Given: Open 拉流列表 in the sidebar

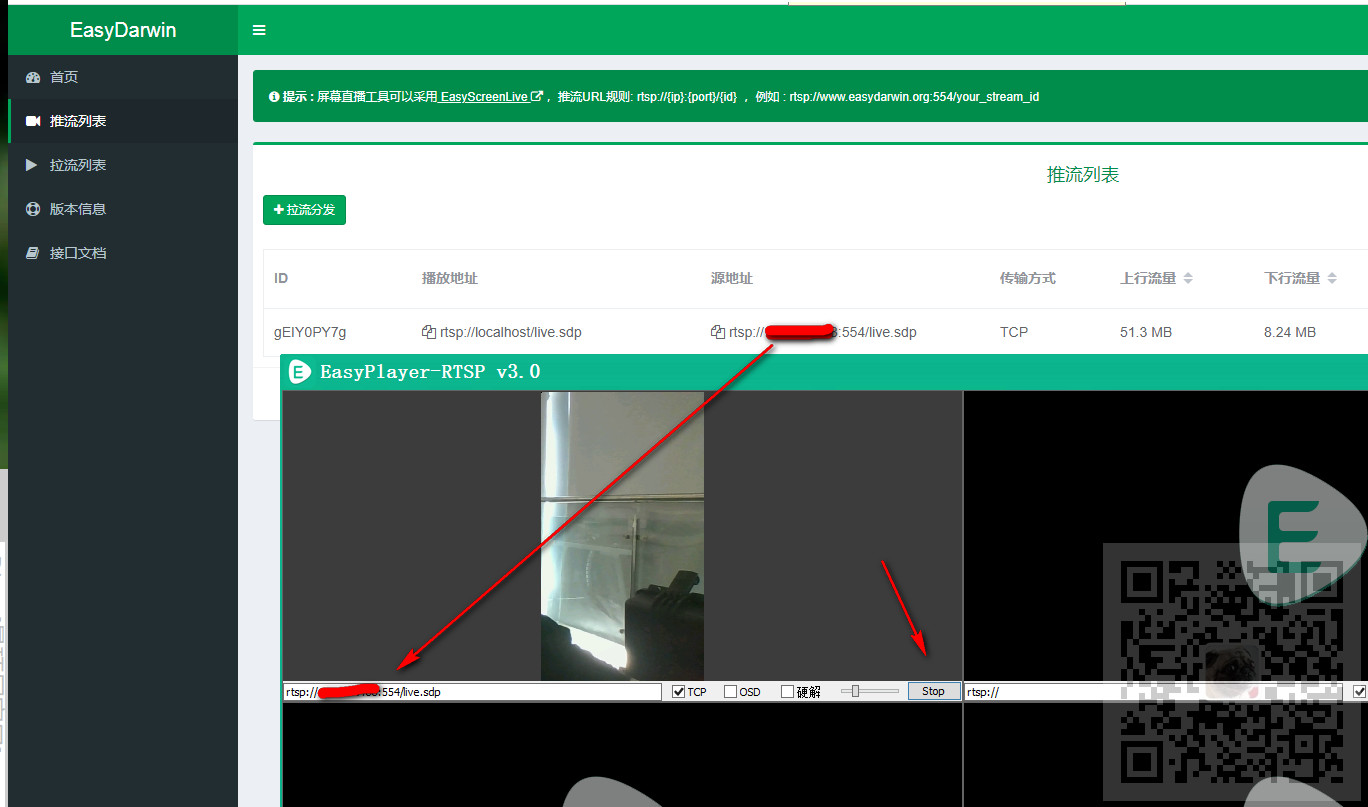Looking at the screenshot, I should pyautogui.click(x=123, y=165).
